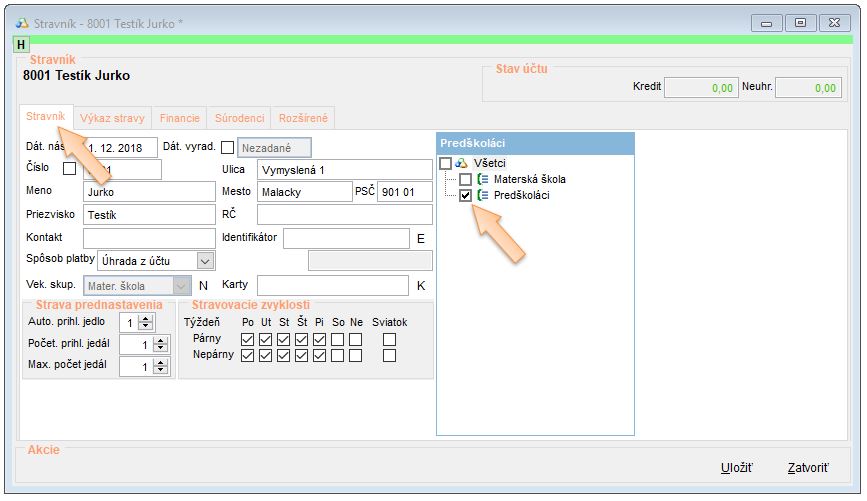Select the Rozšírené tab
This screenshot has width=867, height=501.
coord(305,118)
